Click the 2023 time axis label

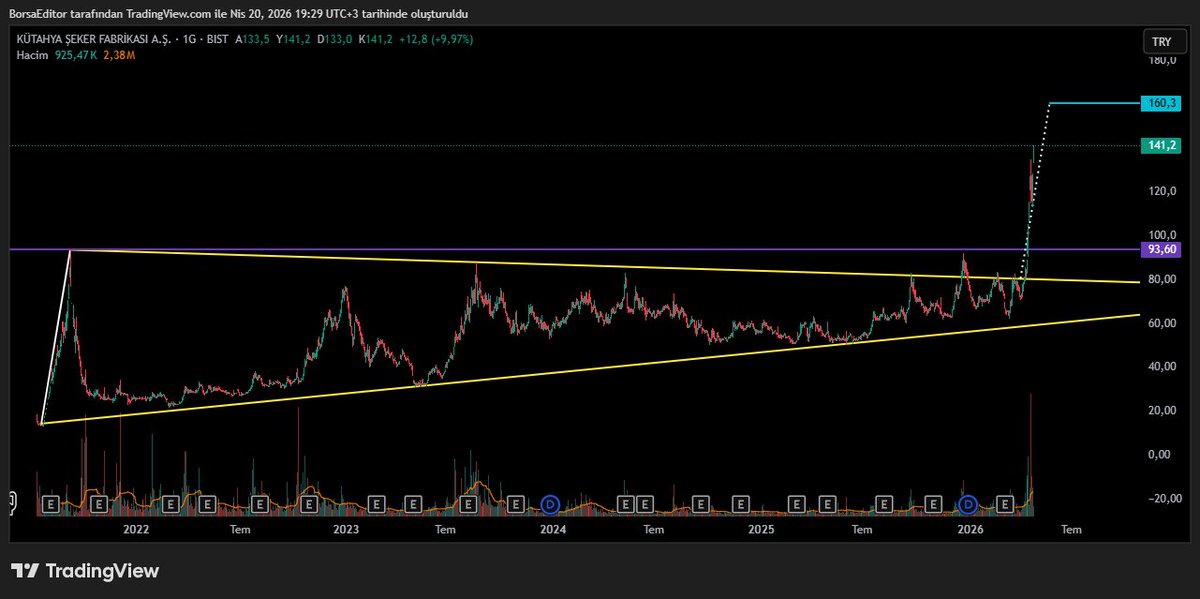[x=346, y=528]
